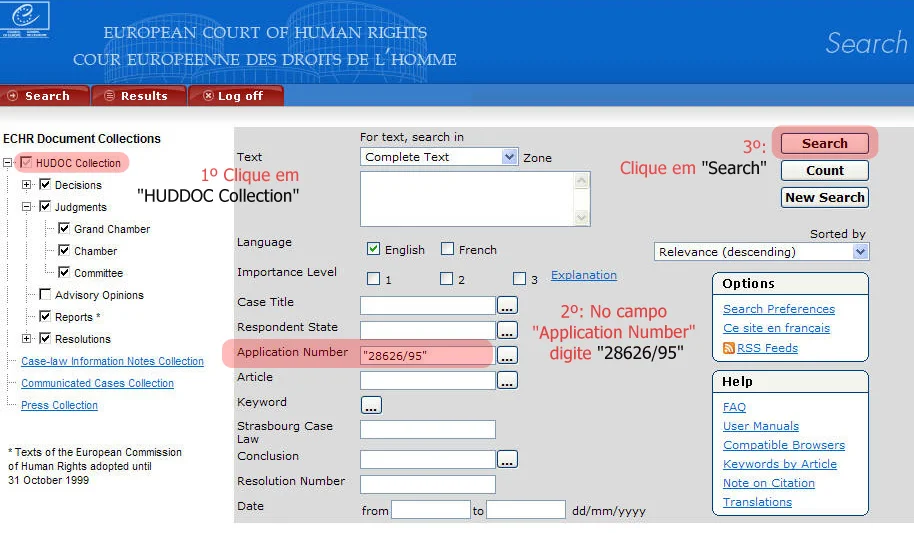Uncheck the Resolutions checkbox
This screenshot has width=914, height=533.
(x=45, y=338)
